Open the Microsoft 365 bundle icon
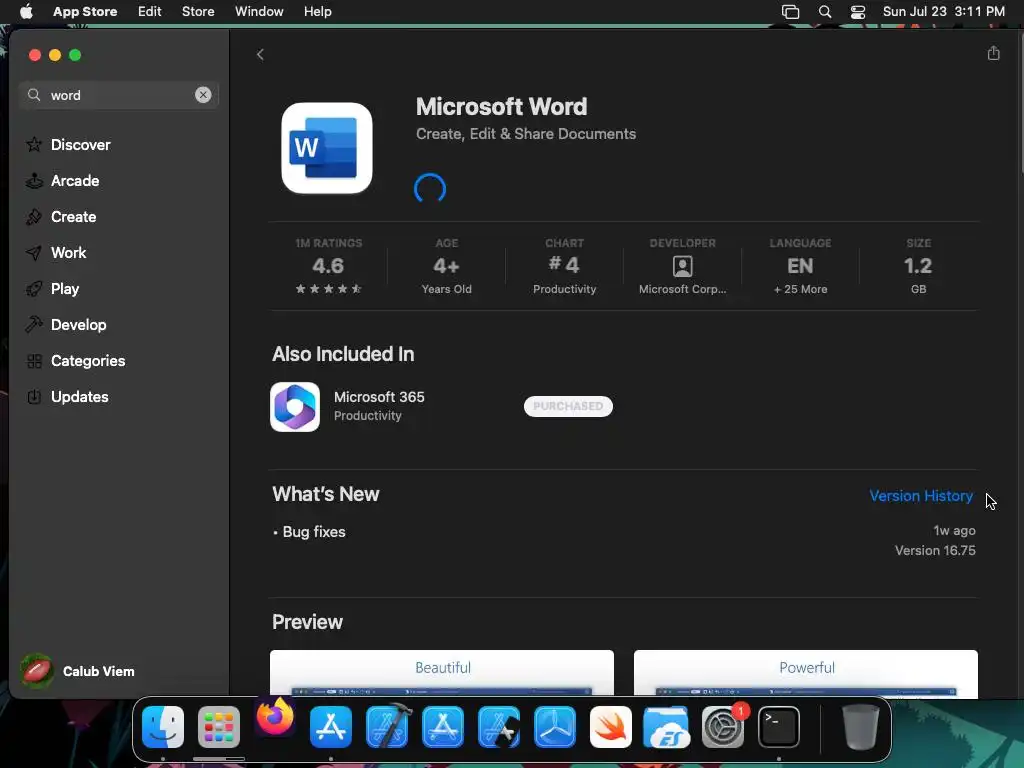The height and width of the screenshot is (768, 1024). coord(295,407)
